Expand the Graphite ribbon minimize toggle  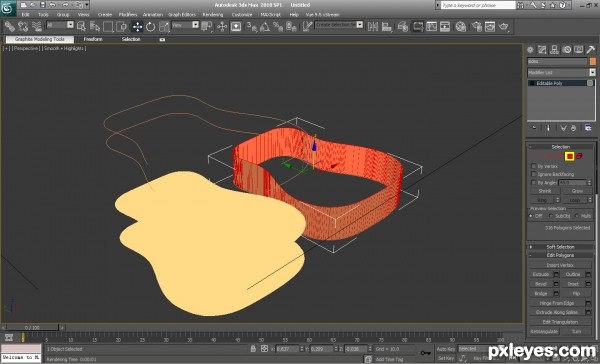click(162, 39)
